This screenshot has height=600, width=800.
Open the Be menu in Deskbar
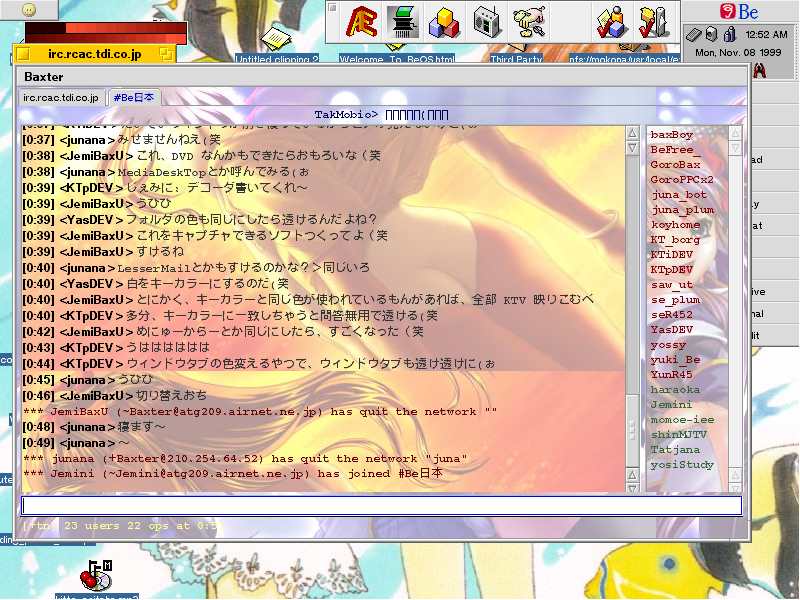tap(740, 11)
